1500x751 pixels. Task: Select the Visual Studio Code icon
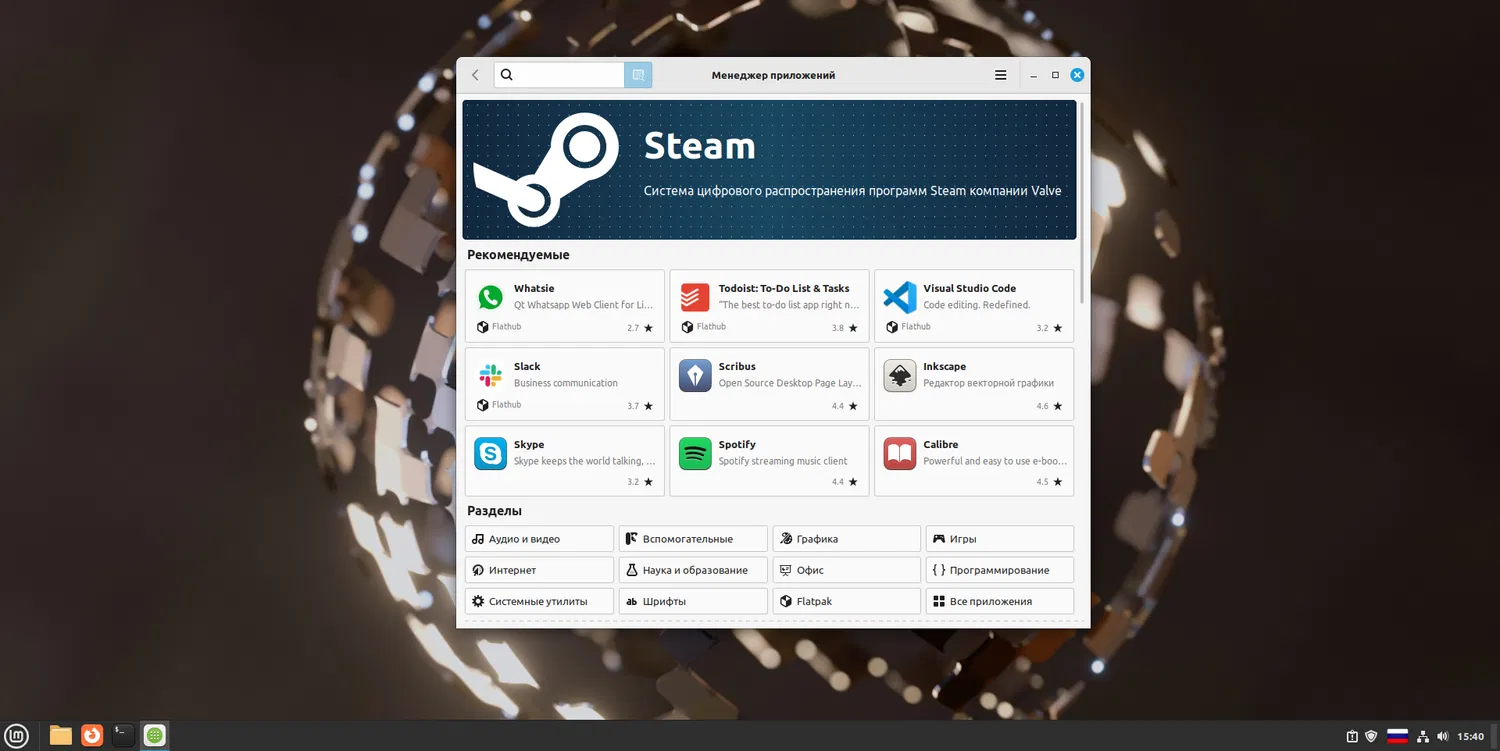(x=900, y=297)
